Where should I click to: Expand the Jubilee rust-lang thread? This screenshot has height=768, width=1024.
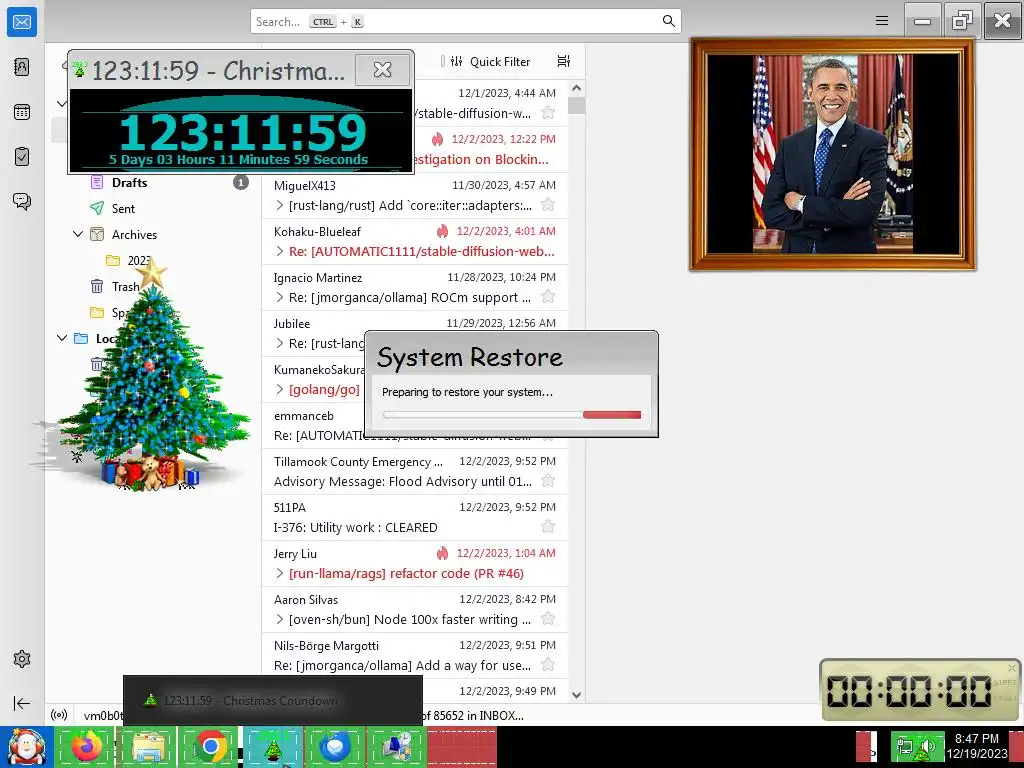click(280, 344)
